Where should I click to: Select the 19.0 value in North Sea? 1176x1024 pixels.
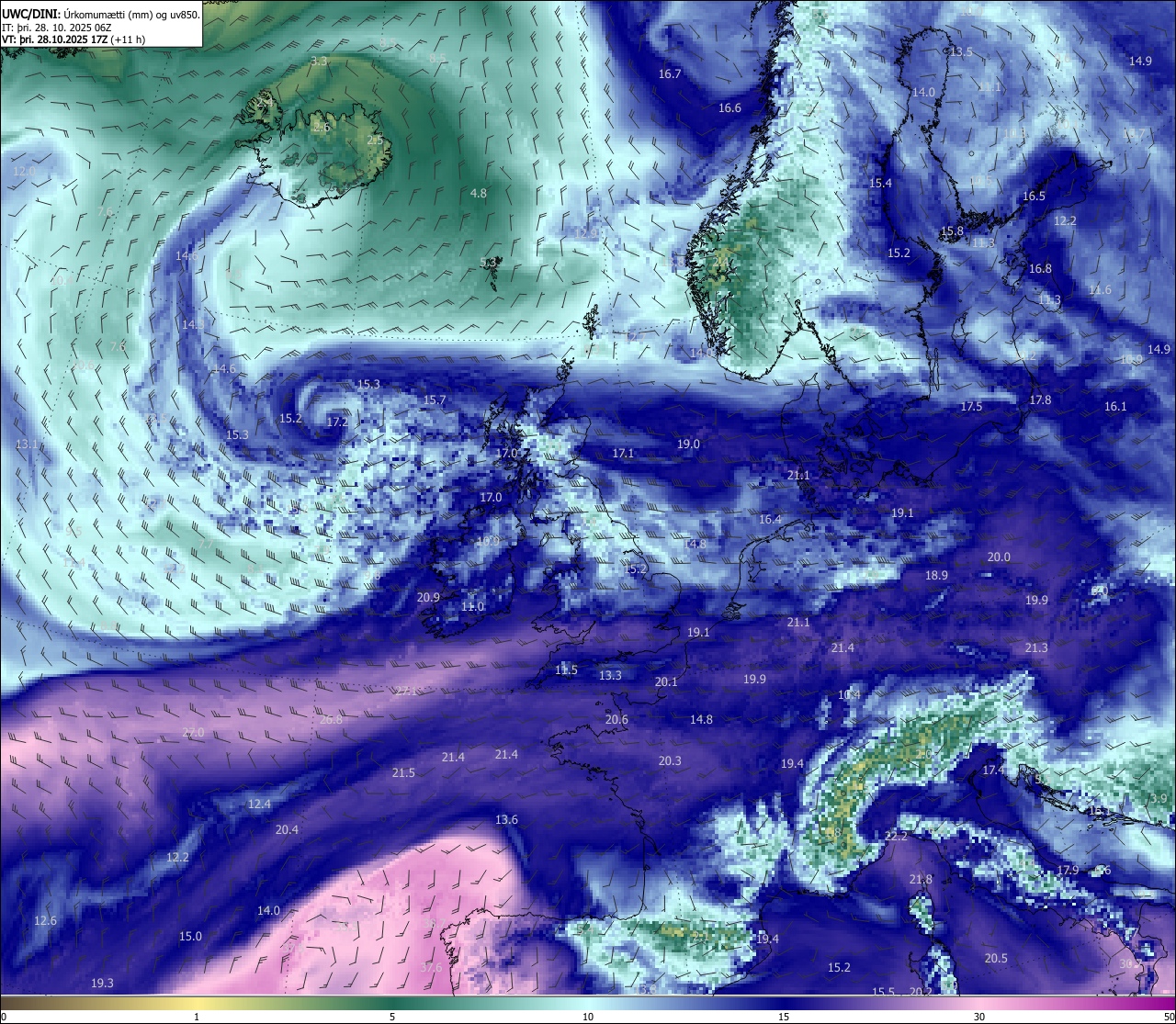tap(688, 444)
